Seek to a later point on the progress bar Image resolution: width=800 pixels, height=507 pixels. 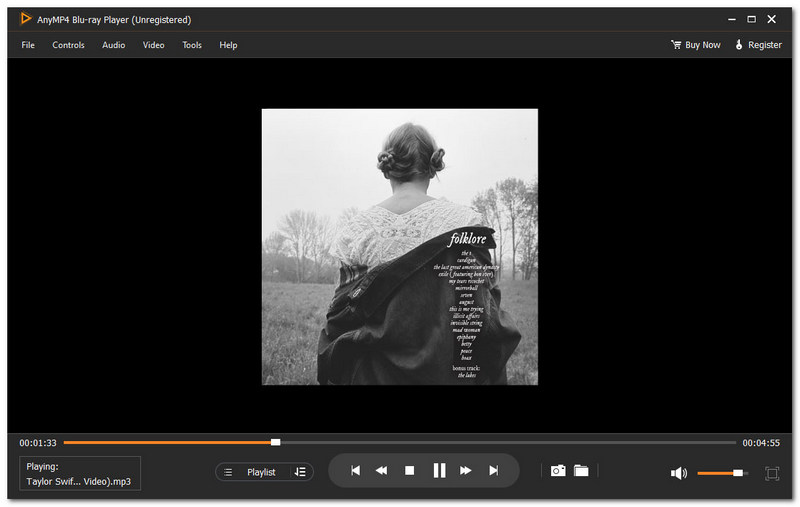508,442
